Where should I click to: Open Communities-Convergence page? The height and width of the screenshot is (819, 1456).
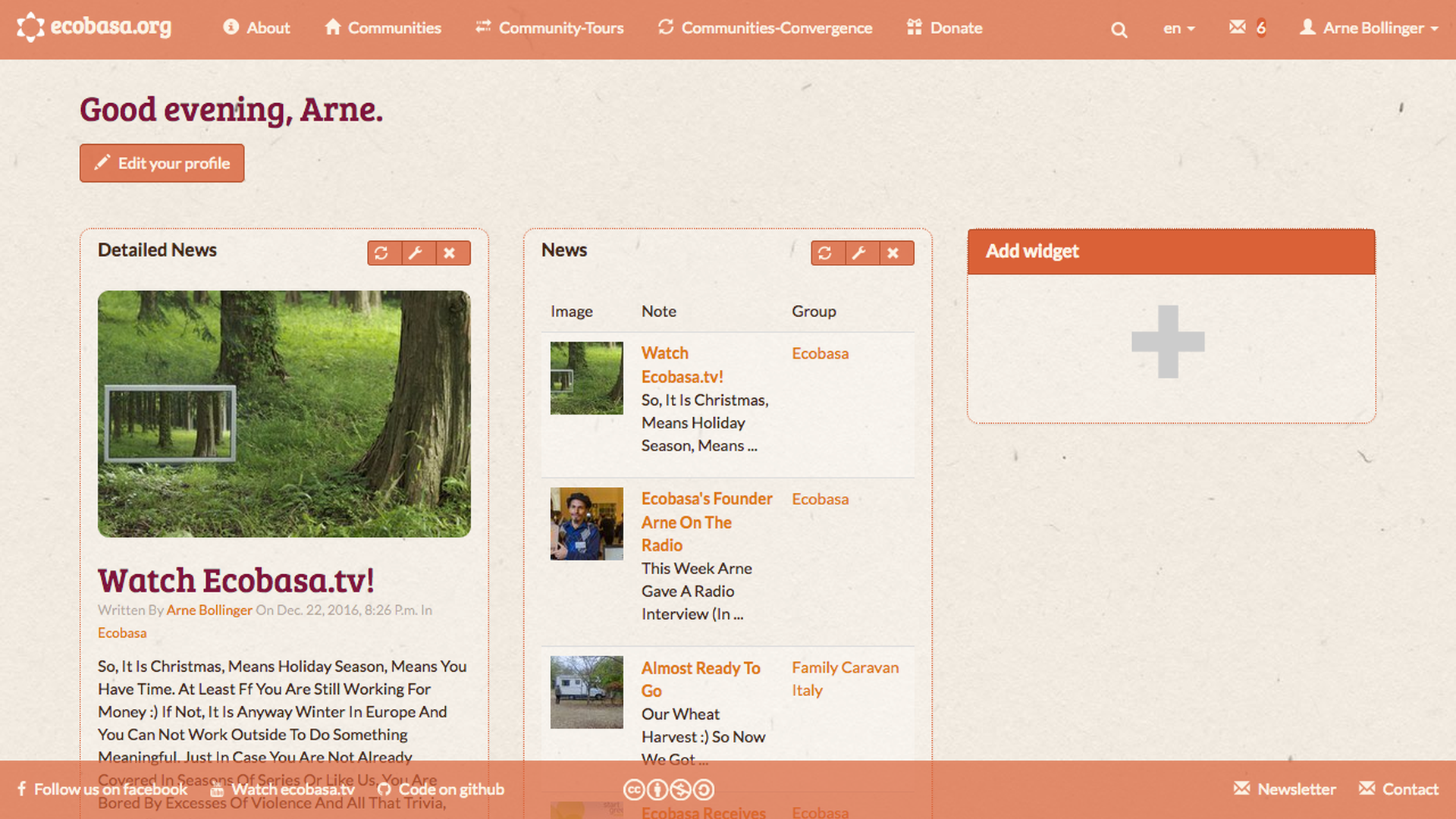pyautogui.click(x=765, y=28)
